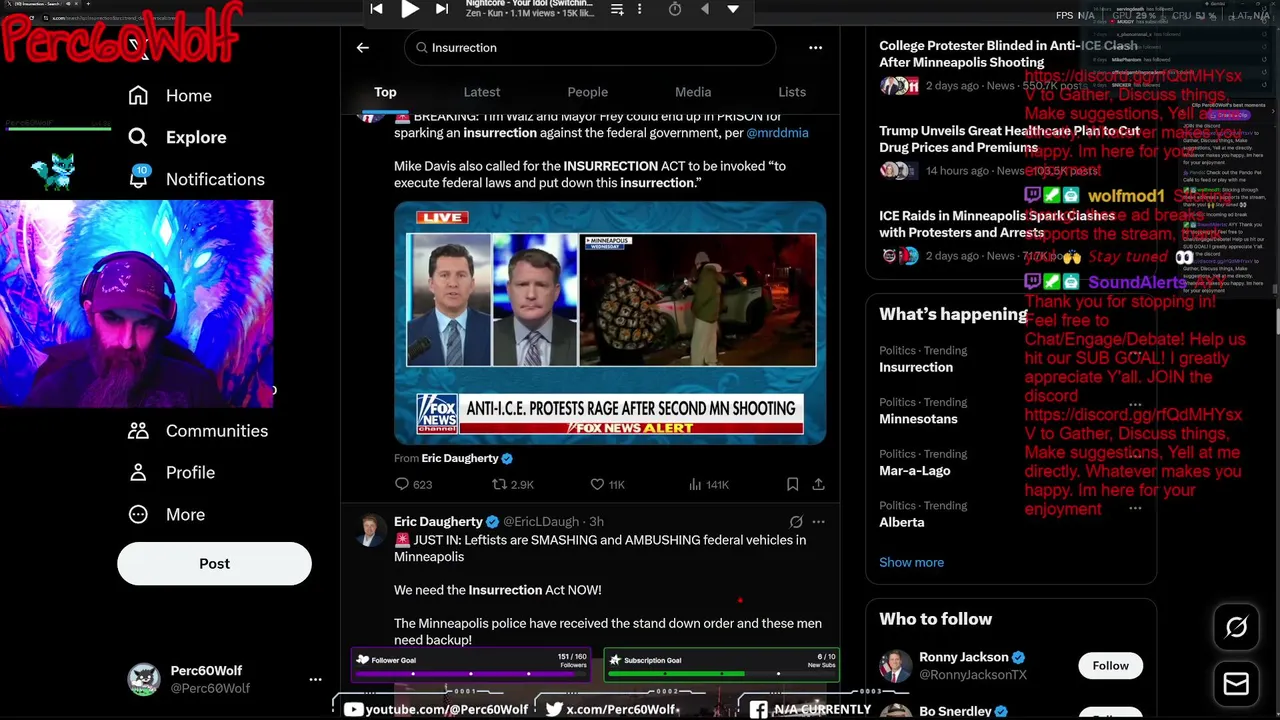Click the YouTube icon in overlay bar

[353, 710]
